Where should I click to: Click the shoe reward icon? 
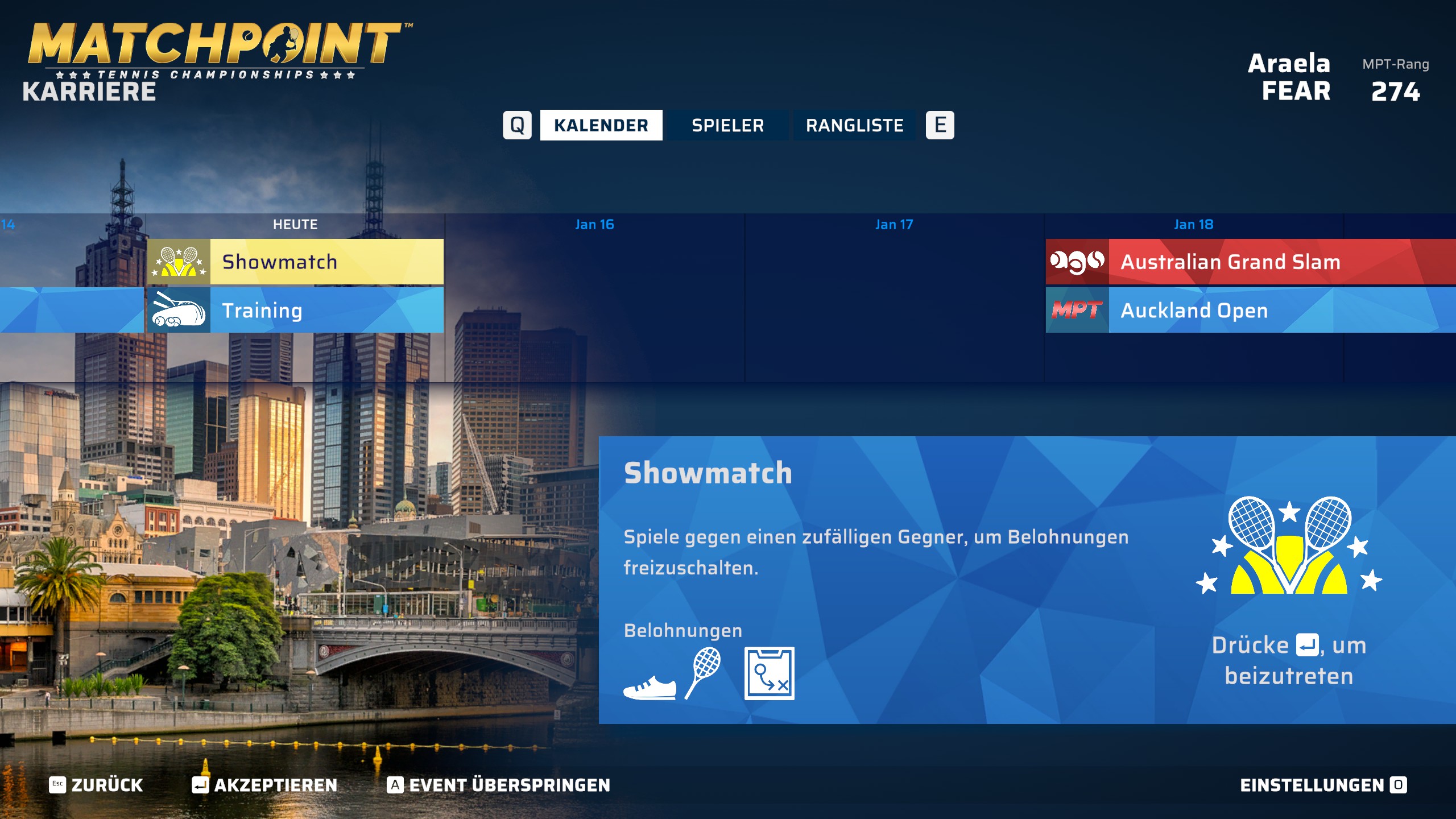pyautogui.click(x=650, y=686)
